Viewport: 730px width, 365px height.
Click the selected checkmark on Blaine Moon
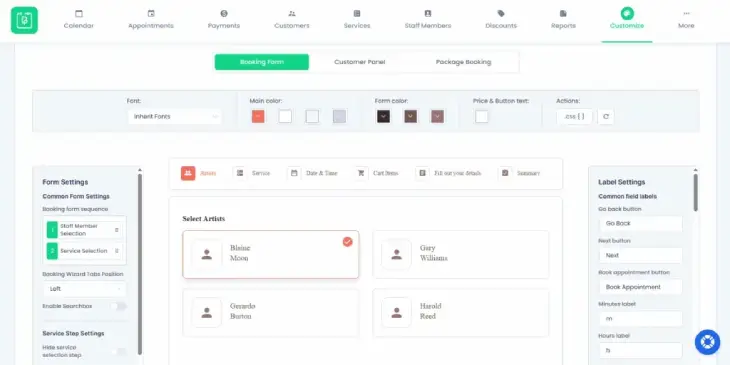(x=347, y=242)
